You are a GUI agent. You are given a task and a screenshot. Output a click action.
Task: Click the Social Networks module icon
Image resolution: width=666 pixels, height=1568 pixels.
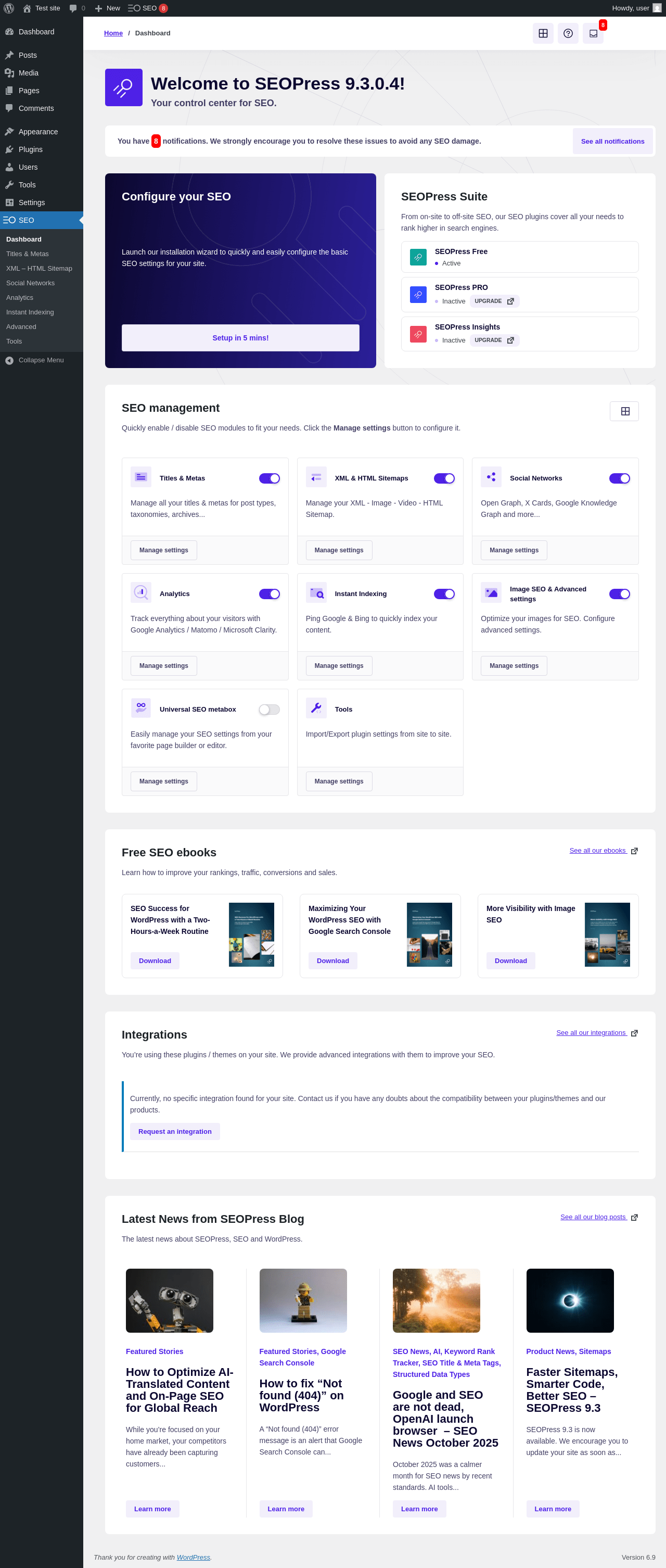click(x=492, y=477)
